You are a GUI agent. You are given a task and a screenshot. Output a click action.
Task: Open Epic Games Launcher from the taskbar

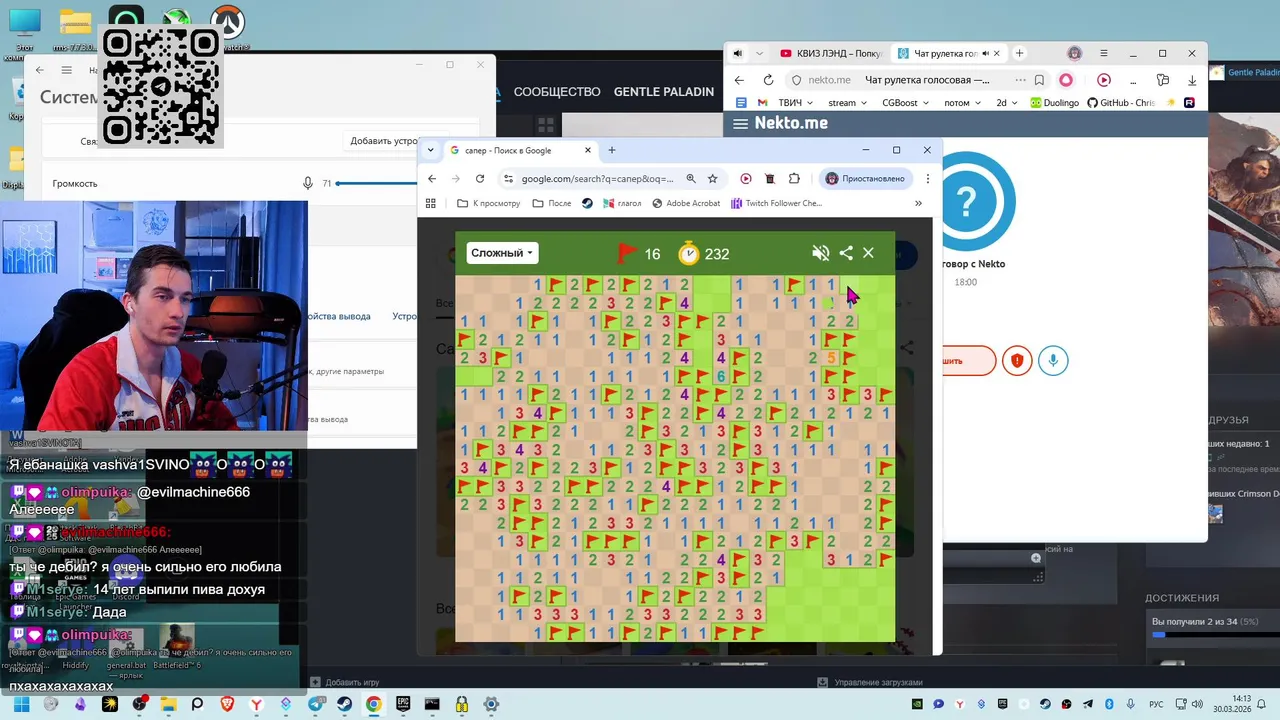click(403, 704)
